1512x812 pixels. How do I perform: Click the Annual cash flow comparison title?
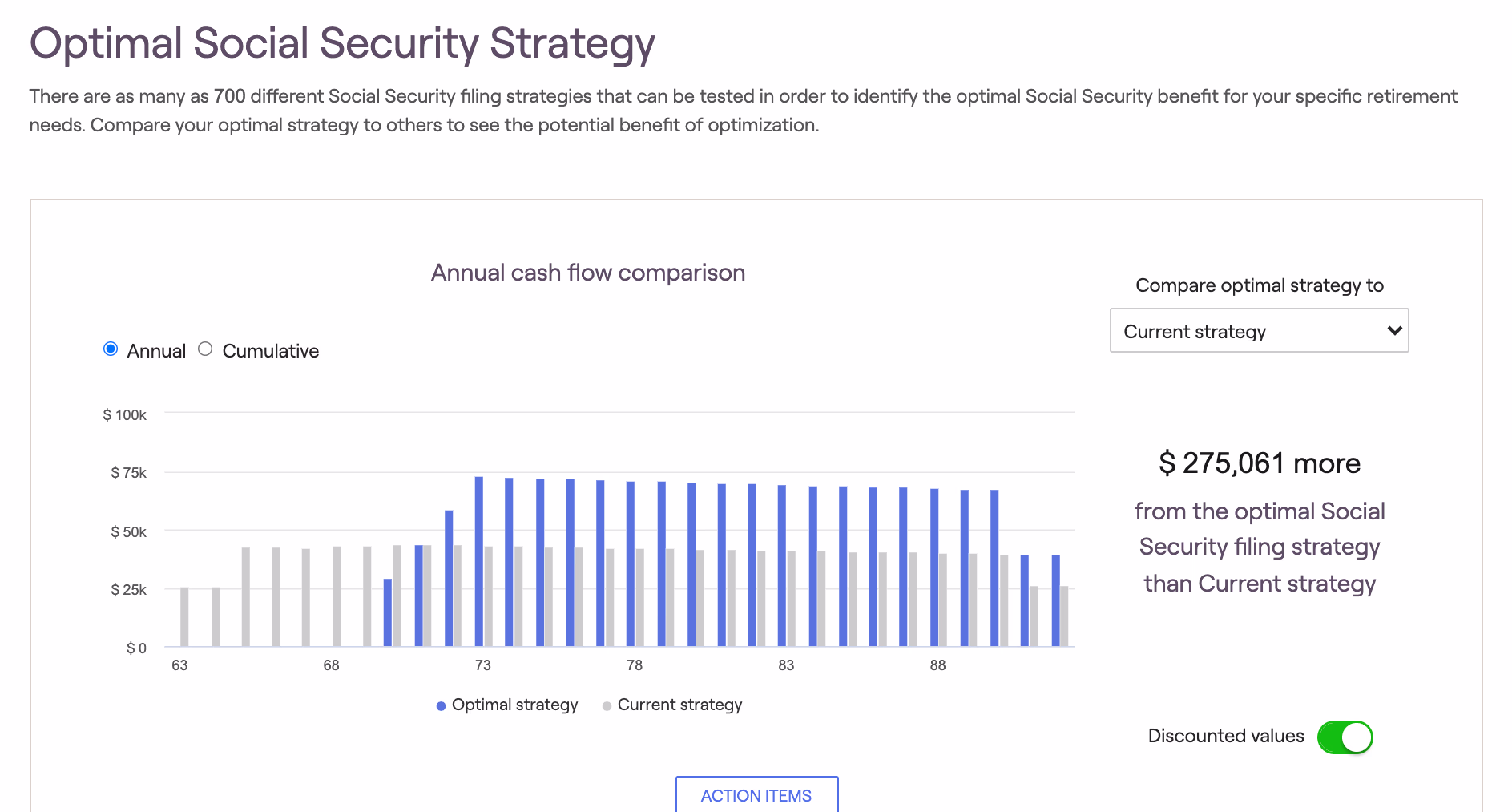pyautogui.click(x=588, y=273)
